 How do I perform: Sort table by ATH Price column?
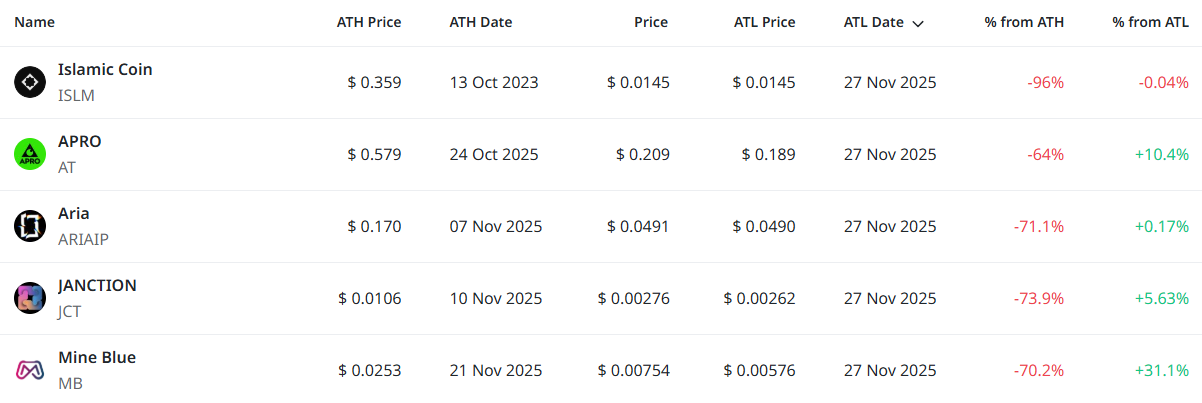pyautogui.click(x=368, y=22)
